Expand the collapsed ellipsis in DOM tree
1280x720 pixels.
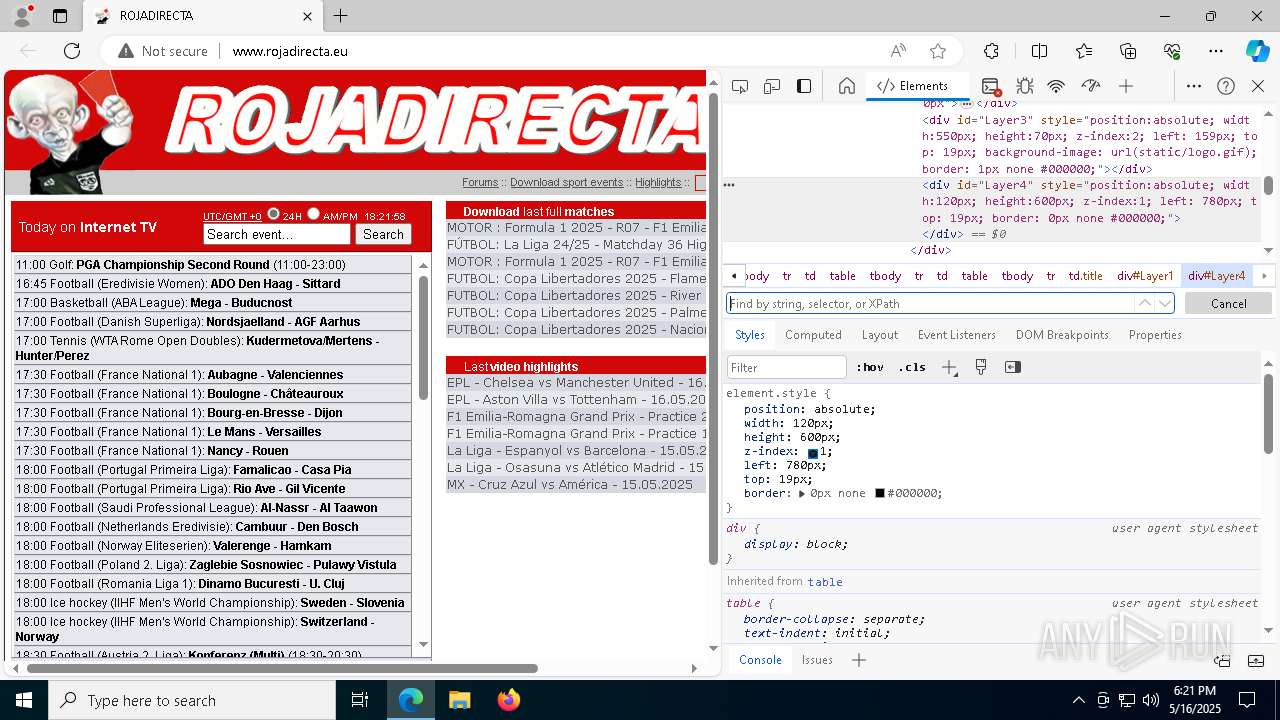pos(966,103)
